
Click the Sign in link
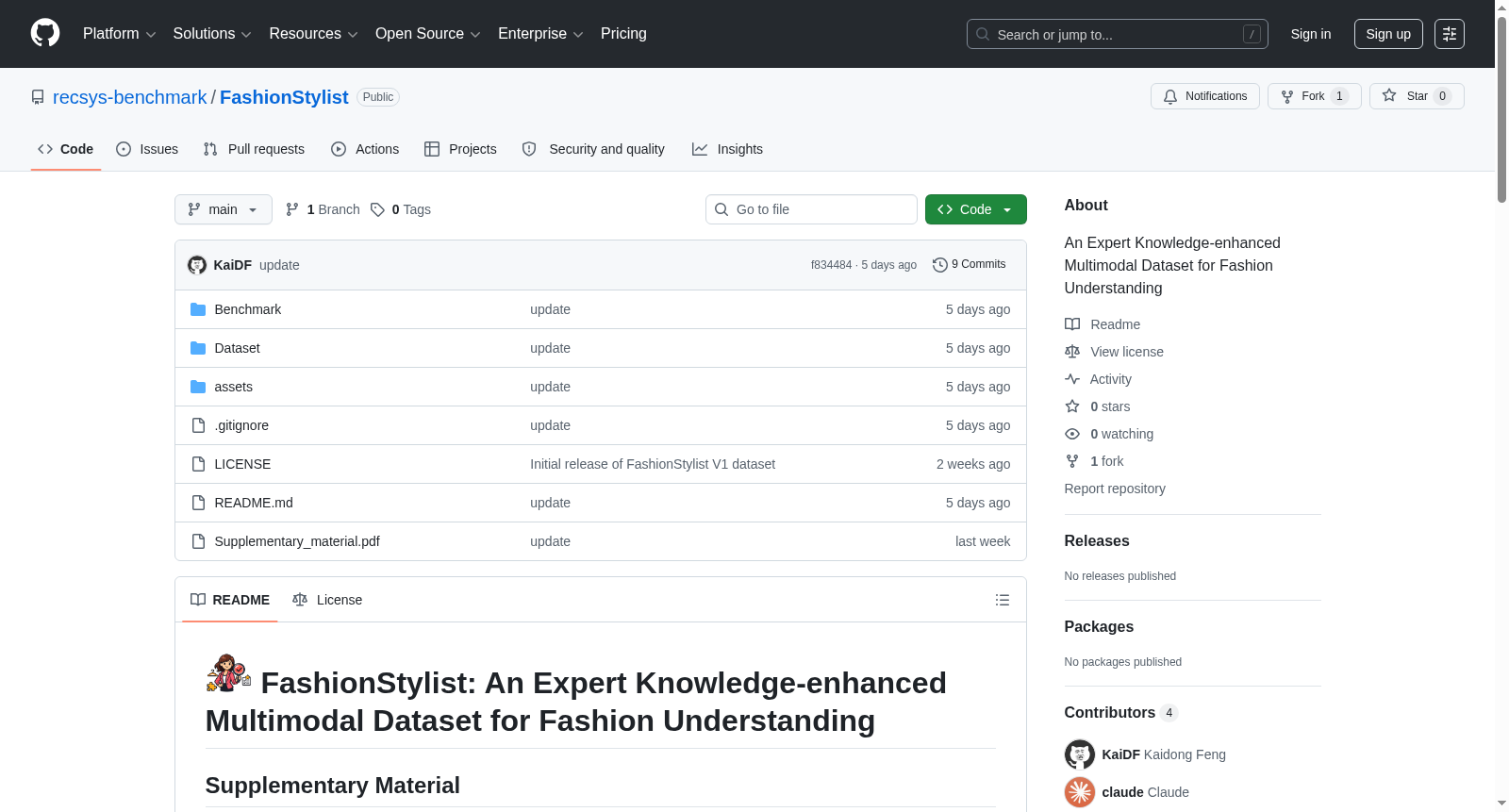pos(1311,34)
